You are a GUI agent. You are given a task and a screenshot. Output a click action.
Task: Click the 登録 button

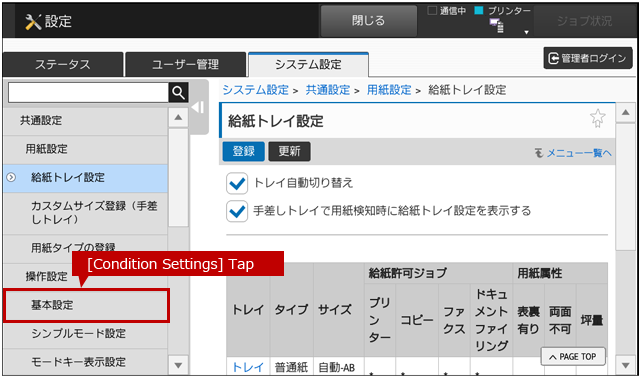(244, 151)
